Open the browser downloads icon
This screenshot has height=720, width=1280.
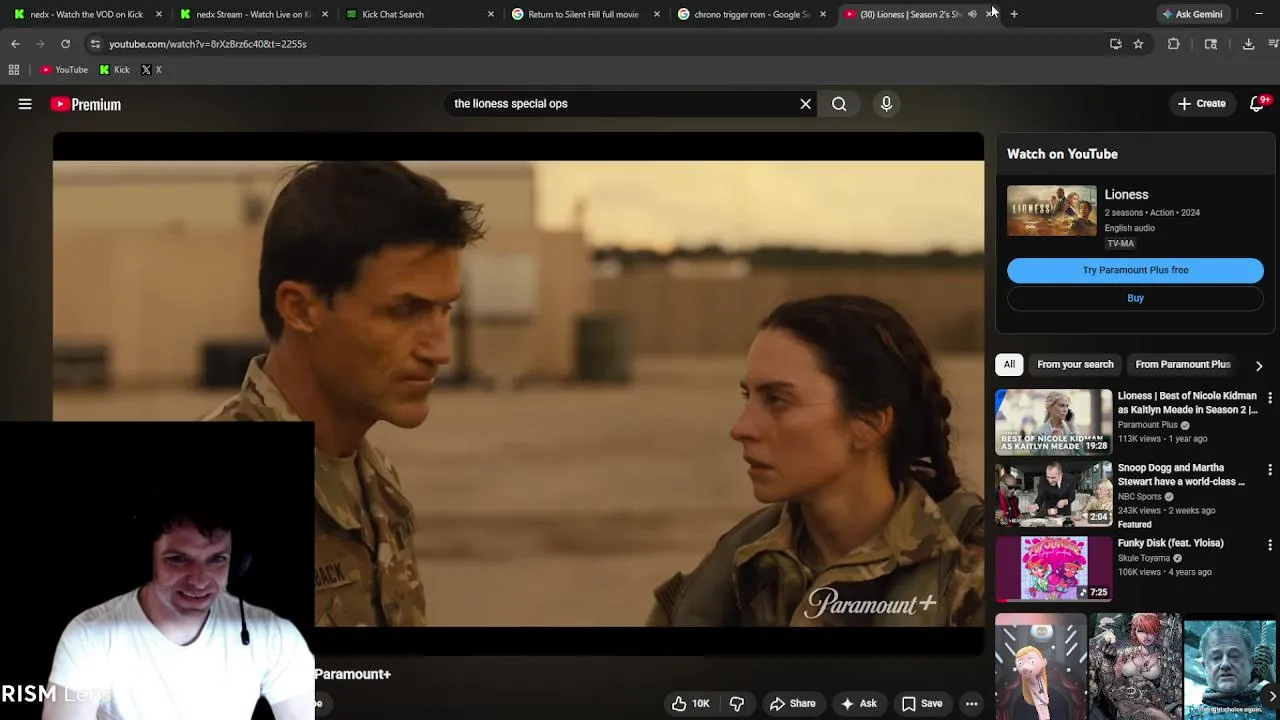tap(1248, 44)
